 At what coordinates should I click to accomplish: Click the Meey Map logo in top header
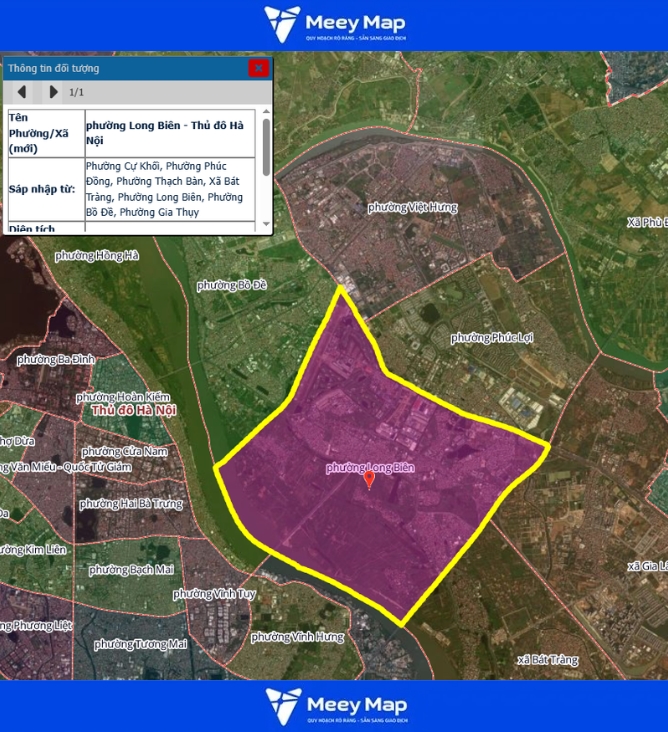334,25
